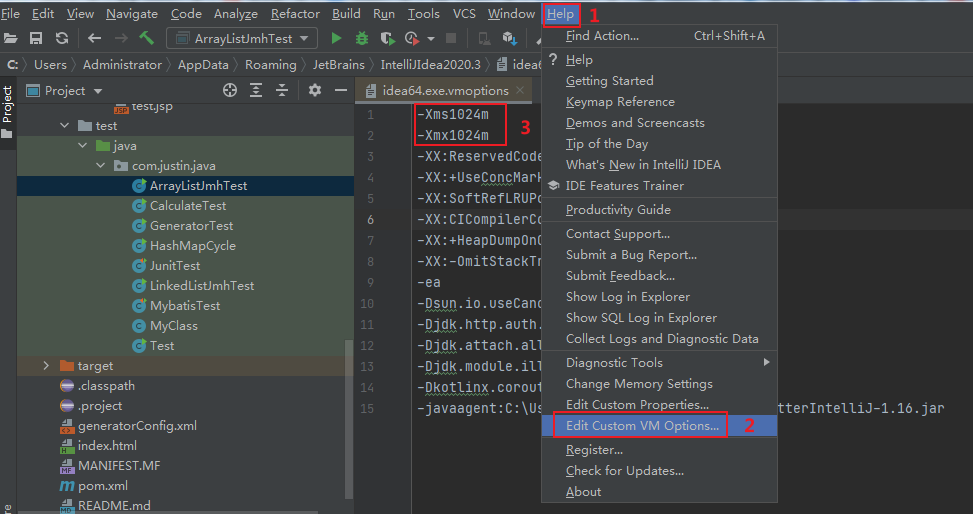The image size is (973, 514).
Task: Open the File menu
Action: point(11,14)
